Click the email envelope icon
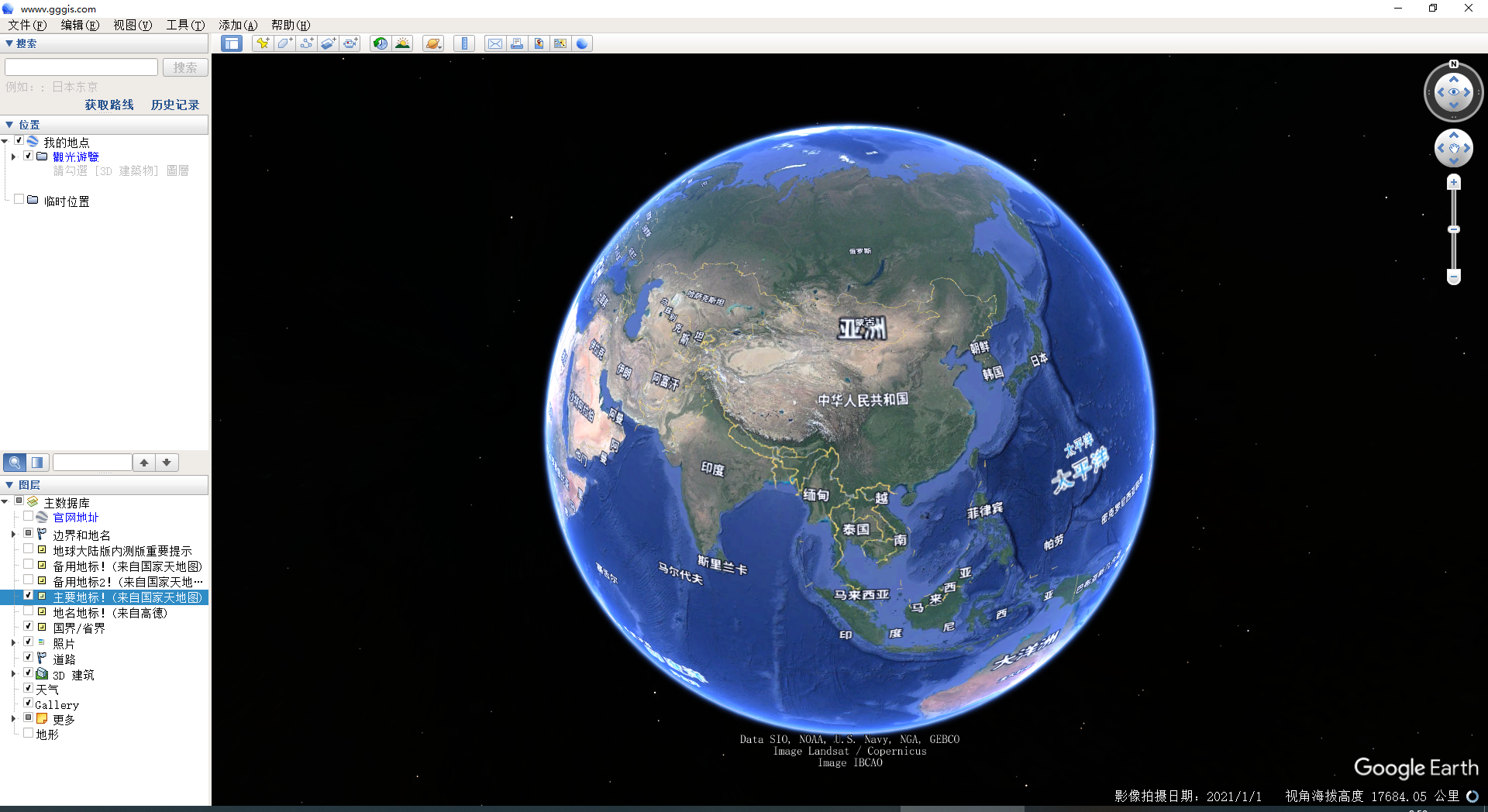 coord(494,43)
